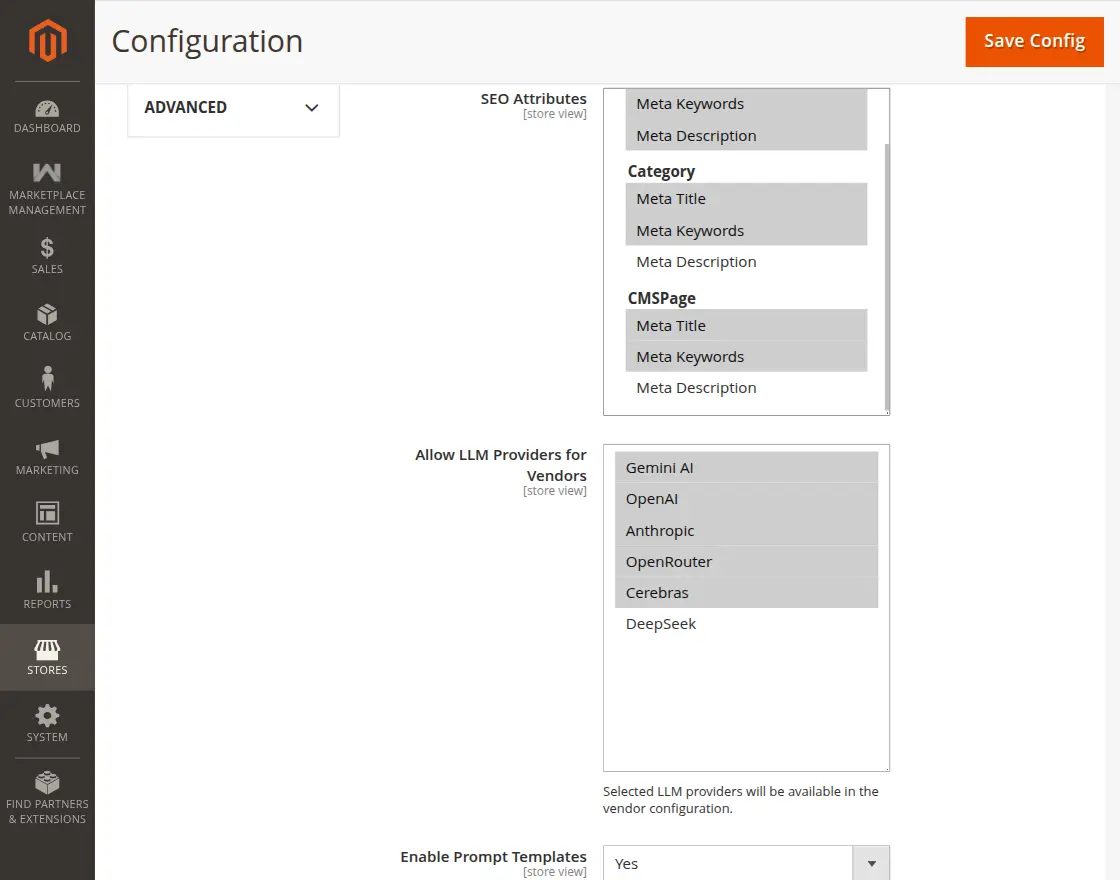1120x880 pixels.
Task: Click the Stores menu label
Action: tap(47, 670)
